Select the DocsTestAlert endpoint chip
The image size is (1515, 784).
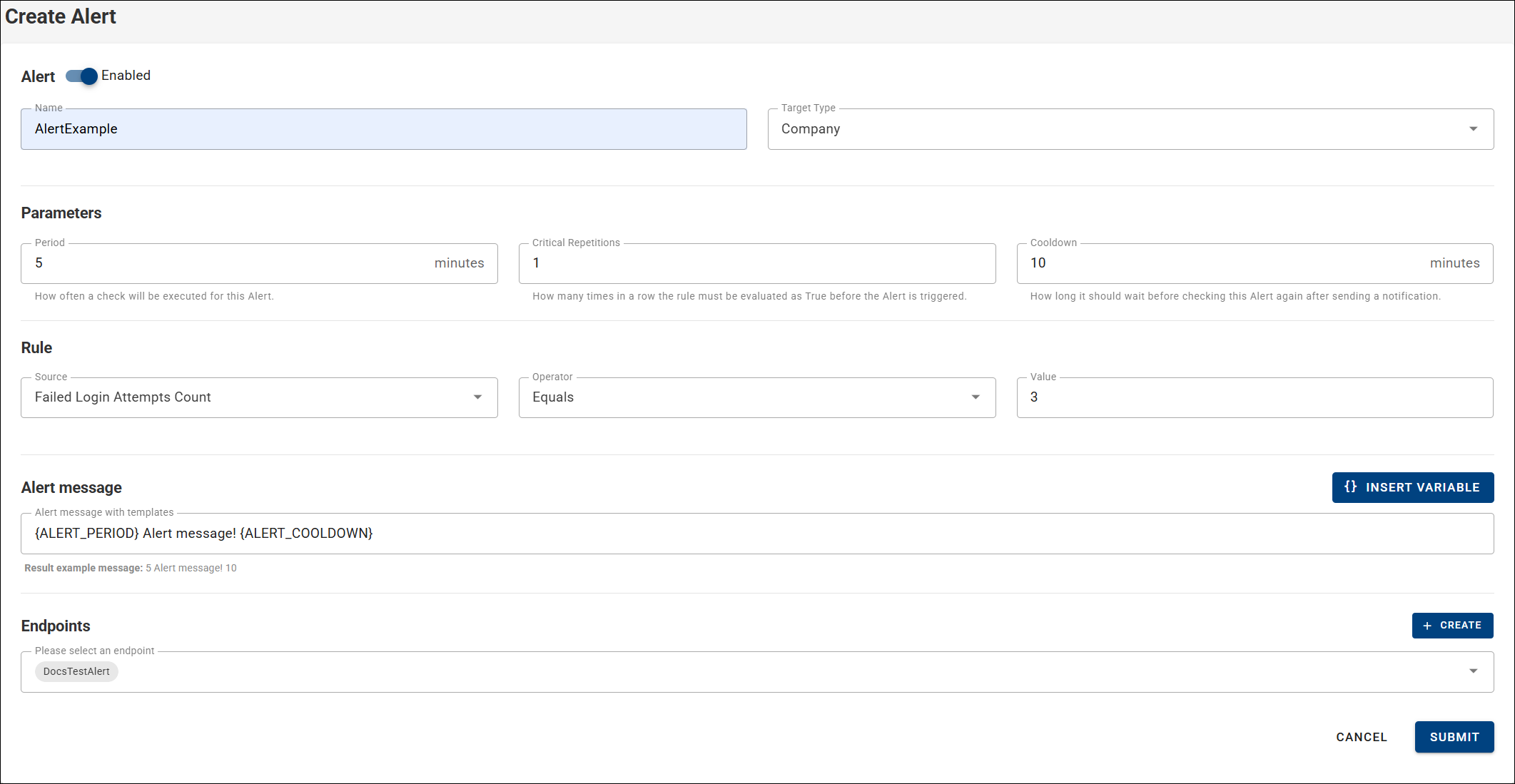[76, 671]
